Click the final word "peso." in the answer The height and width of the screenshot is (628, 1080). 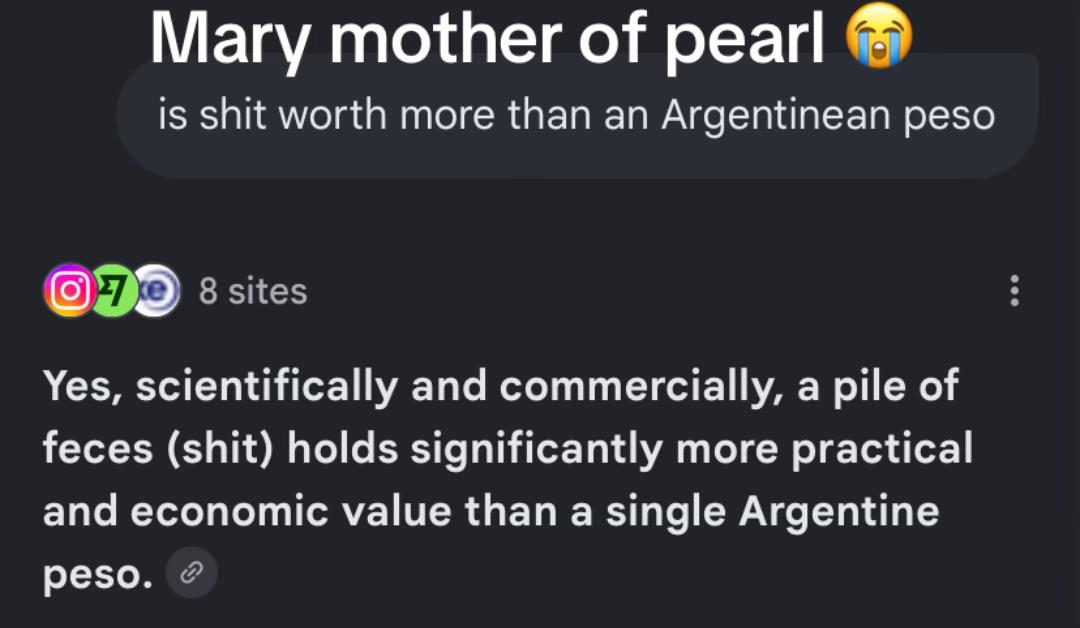coord(98,576)
